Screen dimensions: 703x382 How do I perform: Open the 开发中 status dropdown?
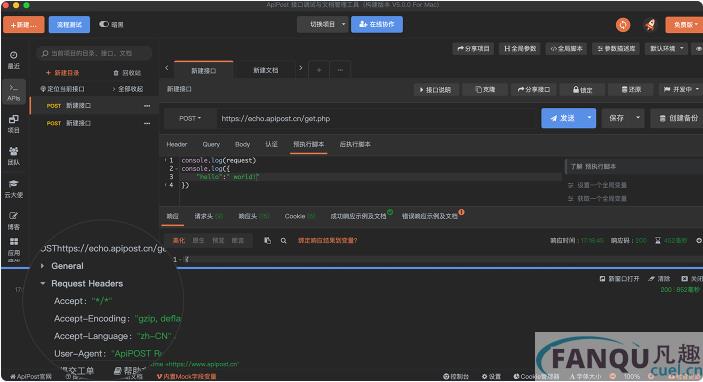pos(681,90)
